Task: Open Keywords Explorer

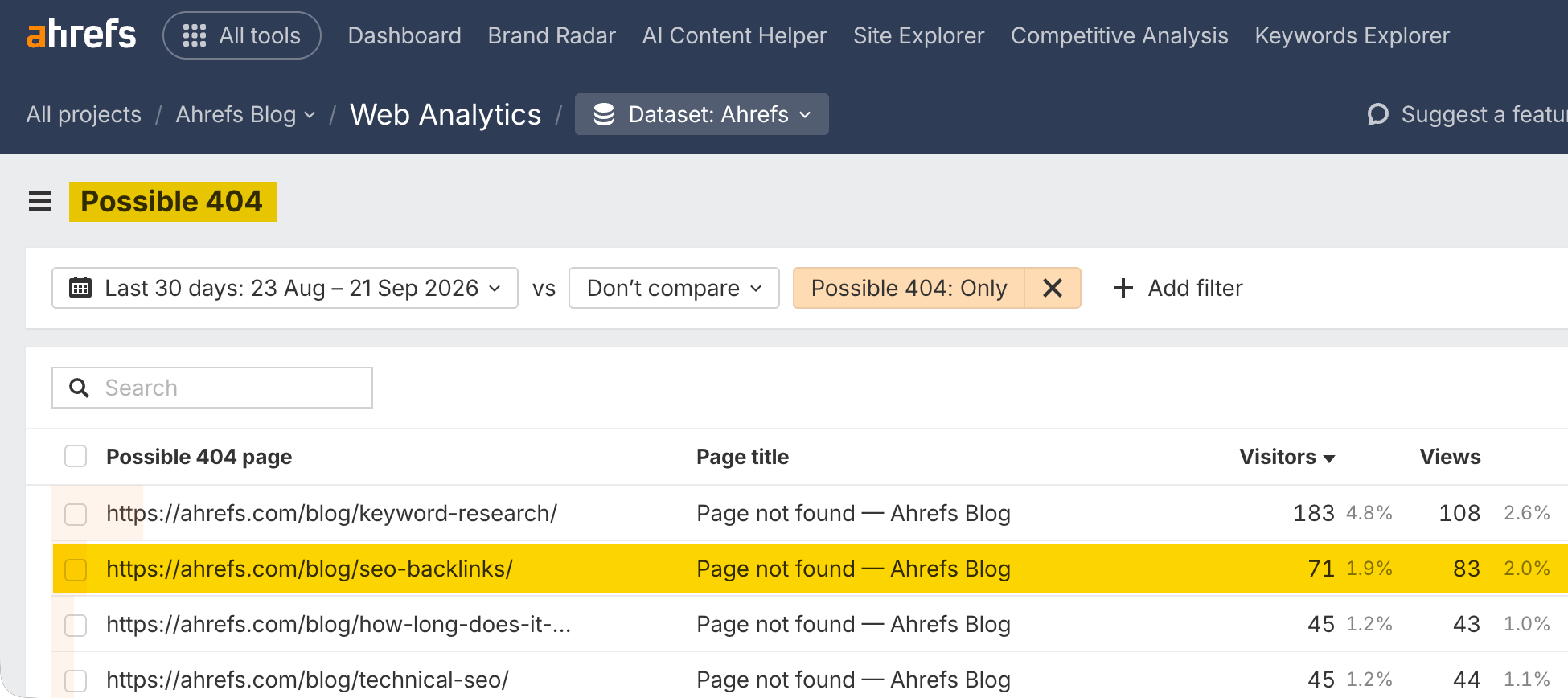Action: click(x=1352, y=35)
